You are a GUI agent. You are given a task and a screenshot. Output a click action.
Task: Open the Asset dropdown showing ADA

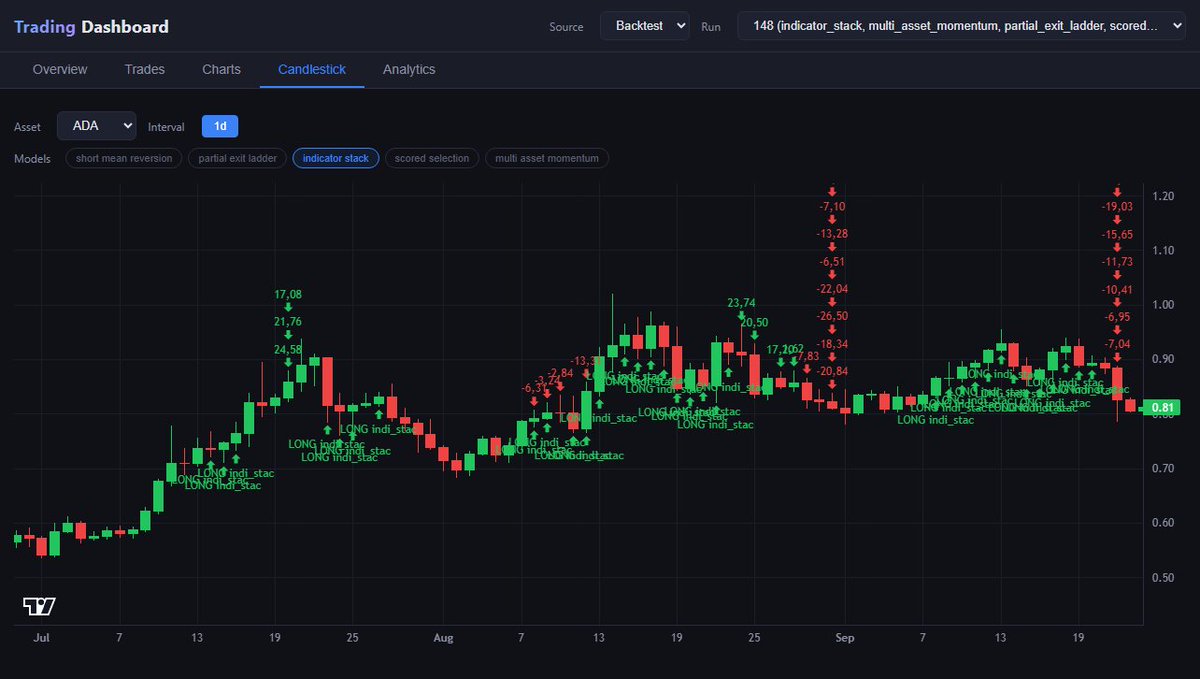[96, 126]
